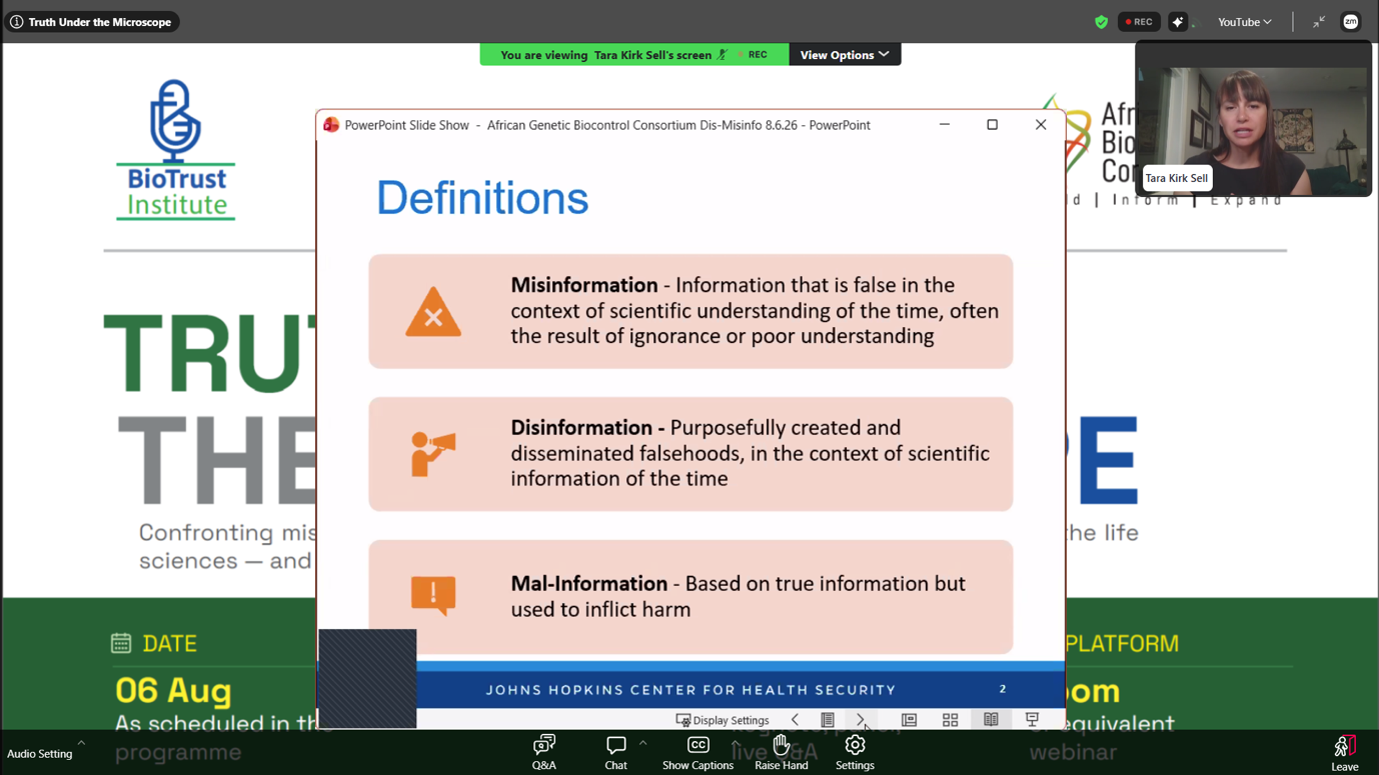Viewport: 1379px width, 775px height.
Task: Advance to next slide in PowerPoint
Action: pyautogui.click(x=860, y=720)
